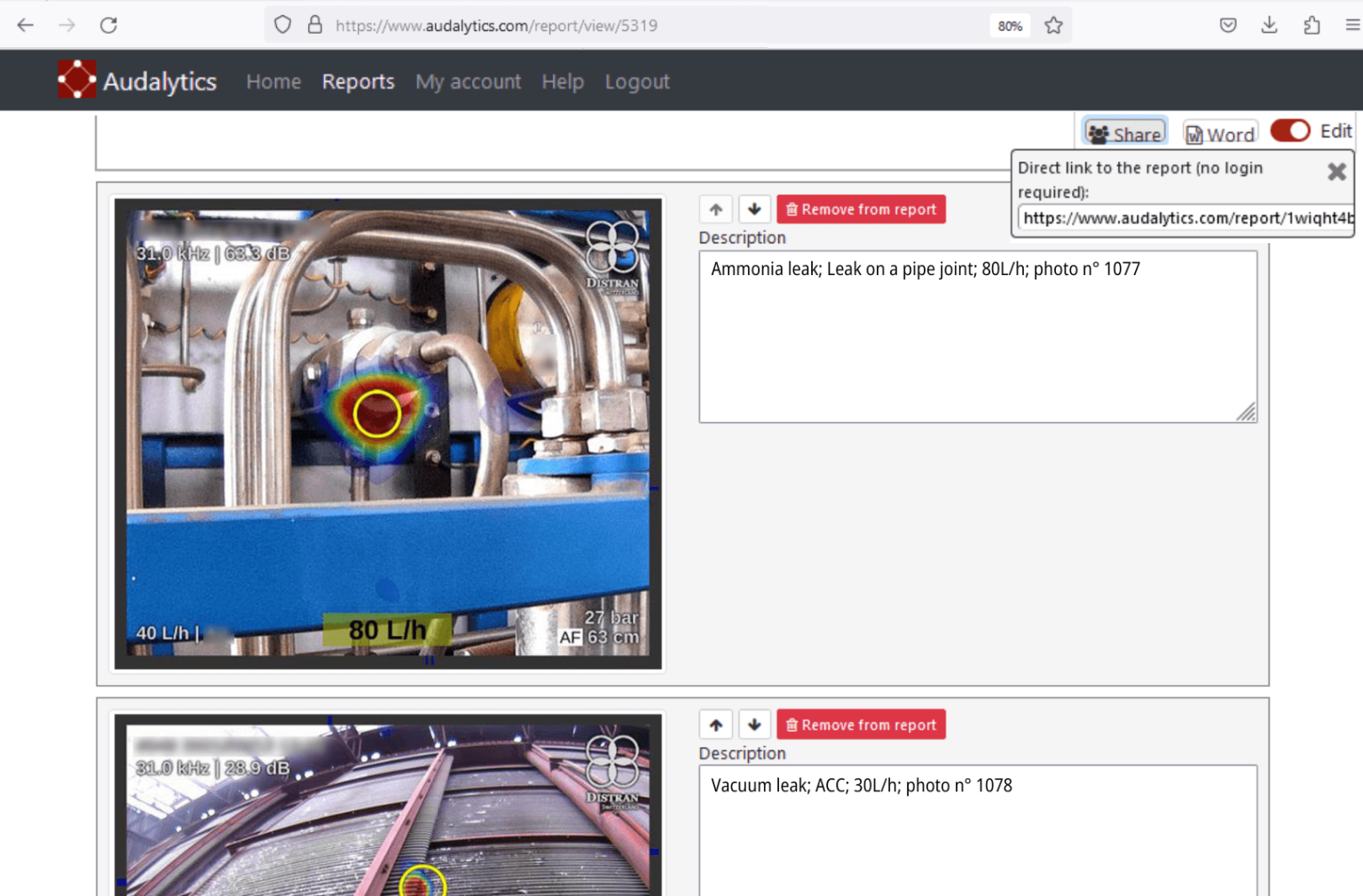Remove the ammonia leak from report
The height and width of the screenshot is (896, 1363).
click(861, 209)
